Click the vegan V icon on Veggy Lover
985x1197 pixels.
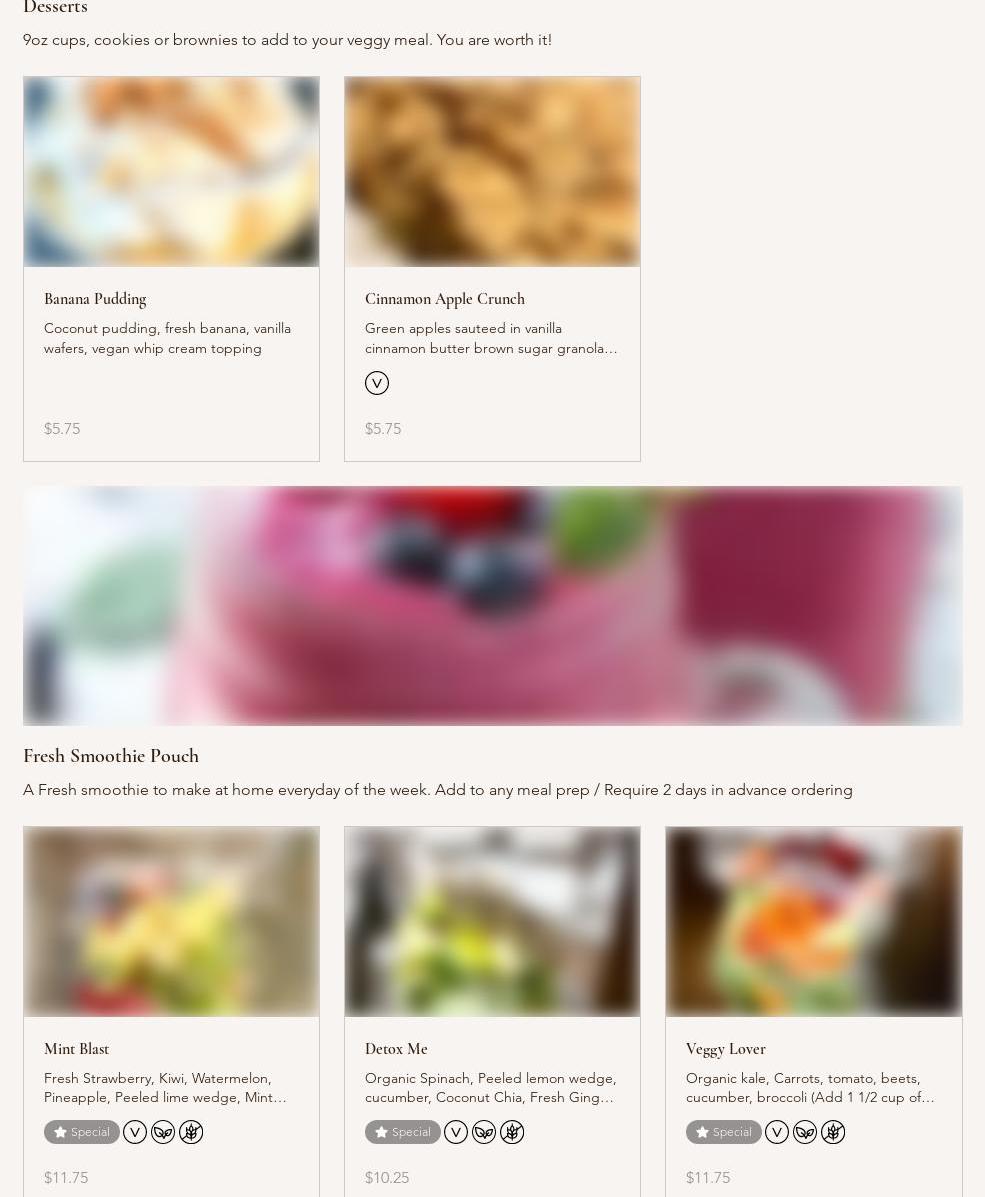[x=777, y=1132]
